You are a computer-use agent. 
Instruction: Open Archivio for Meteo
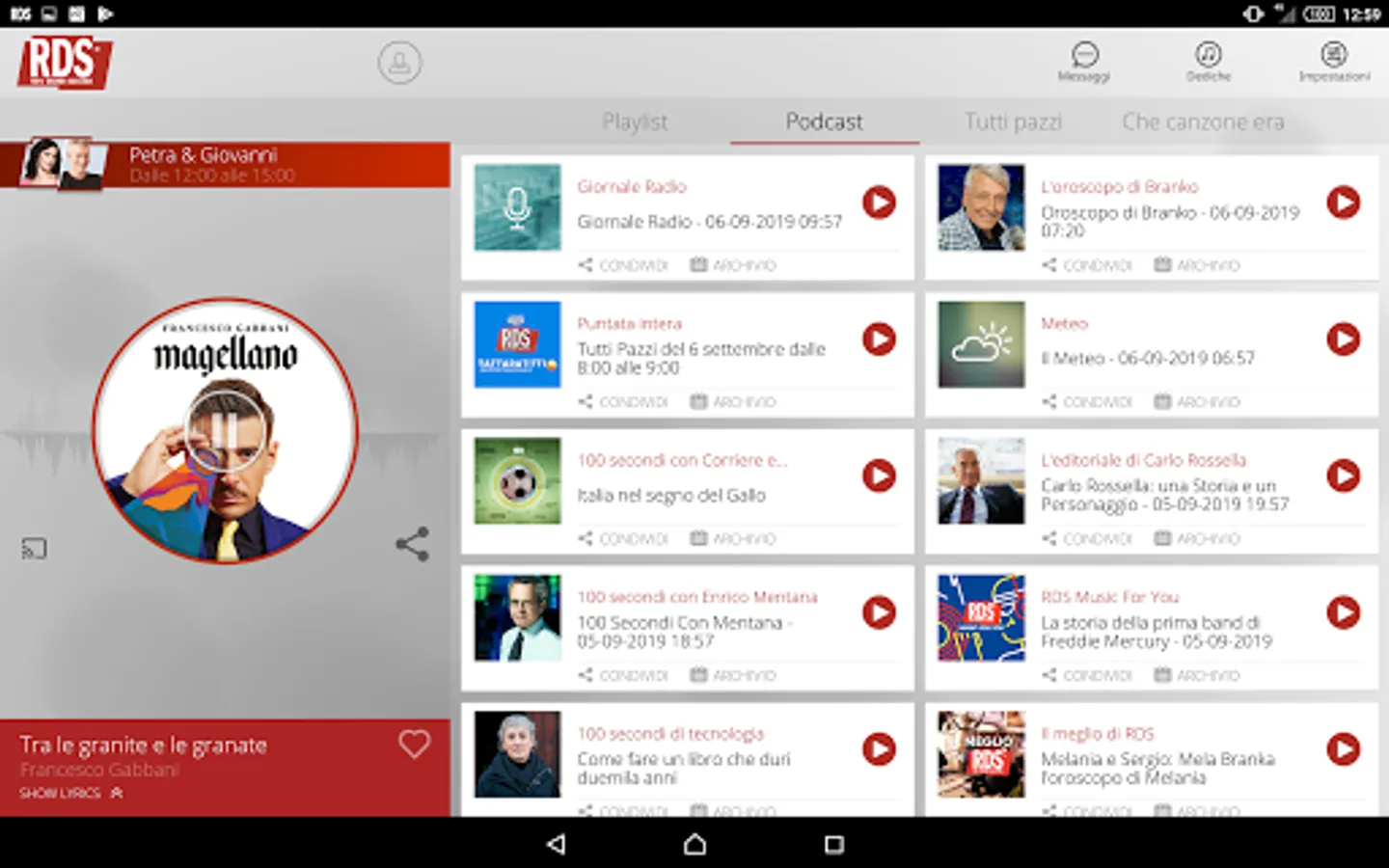click(x=1197, y=402)
